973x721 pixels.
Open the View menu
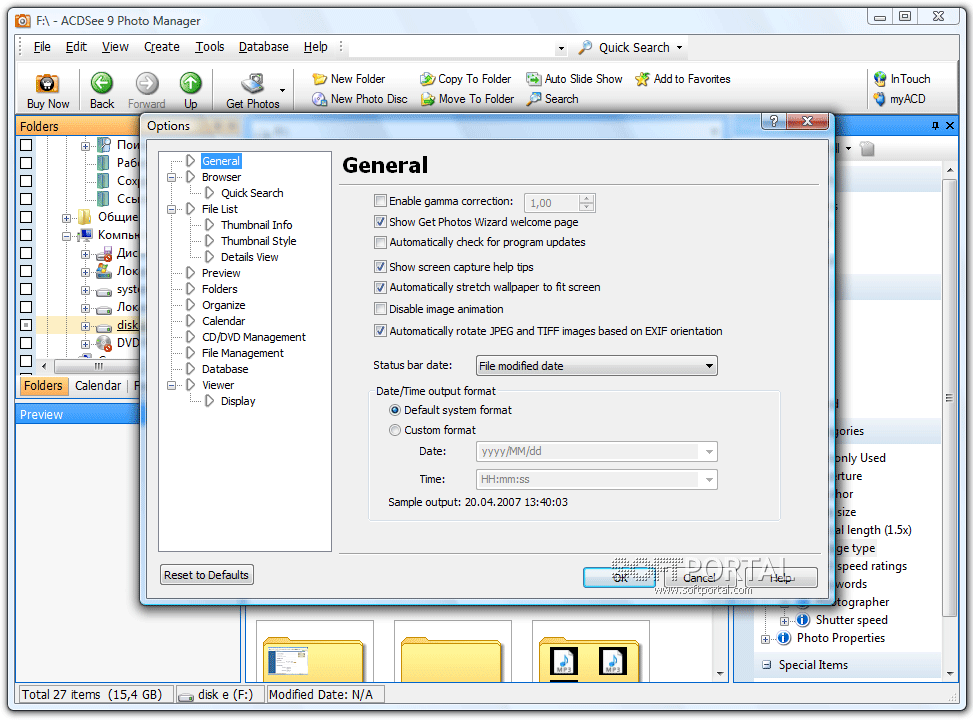(x=115, y=47)
